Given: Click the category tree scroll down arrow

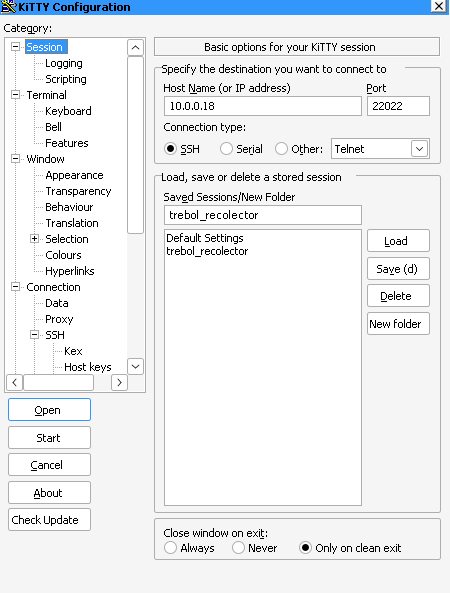Looking at the screenshot, I should point(135,366).
